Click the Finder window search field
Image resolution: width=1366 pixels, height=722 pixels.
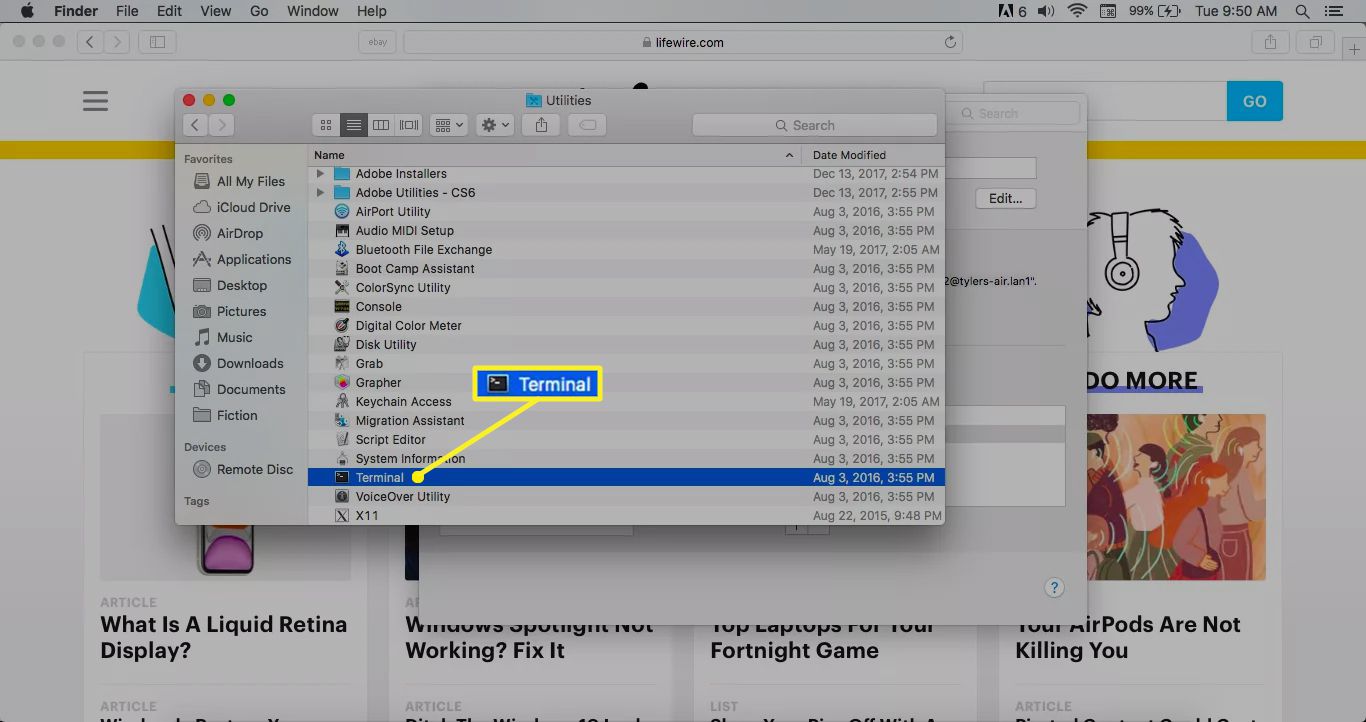pos(815,125)
